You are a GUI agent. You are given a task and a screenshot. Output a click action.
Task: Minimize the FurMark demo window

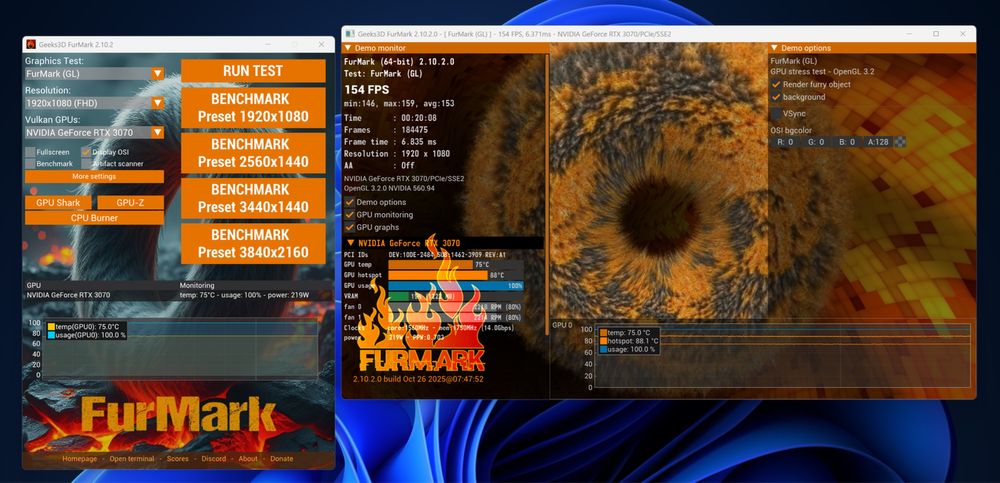[x=910, y=34]
